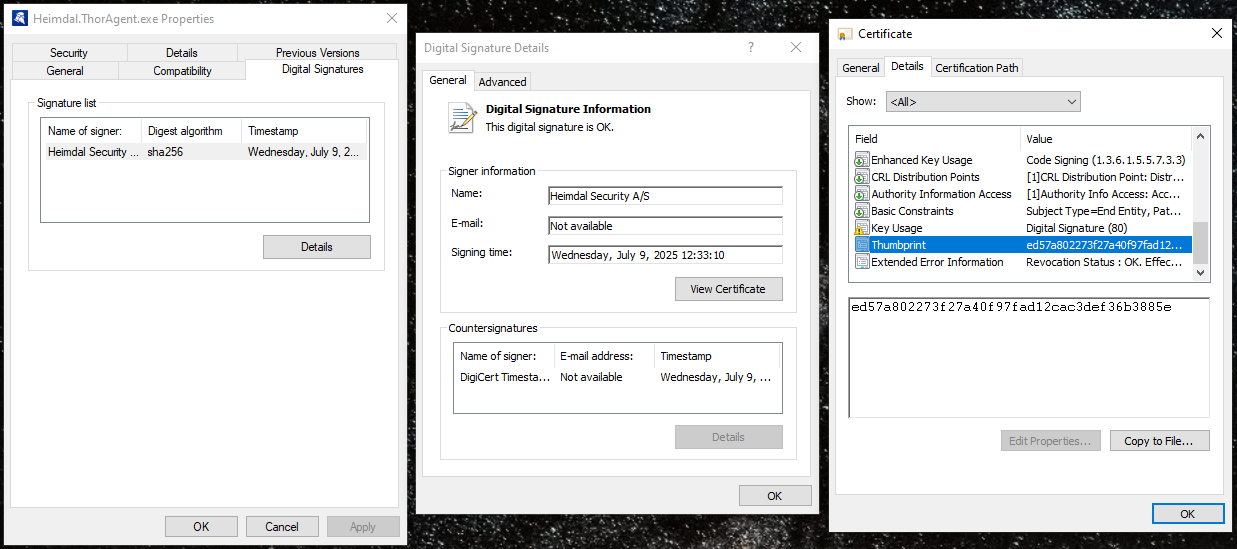Select the Key Usage row
1237x549 pixels.
[x=1022, y=228]
